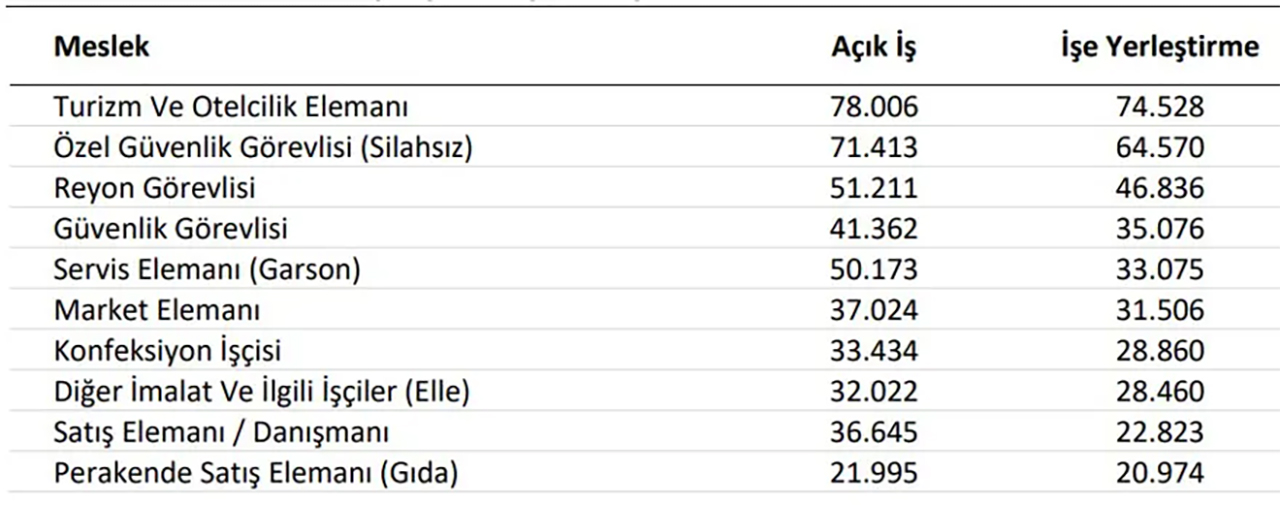Click the 71.413 value
This screenshot has height=505, width=1280.
[873, 148]
